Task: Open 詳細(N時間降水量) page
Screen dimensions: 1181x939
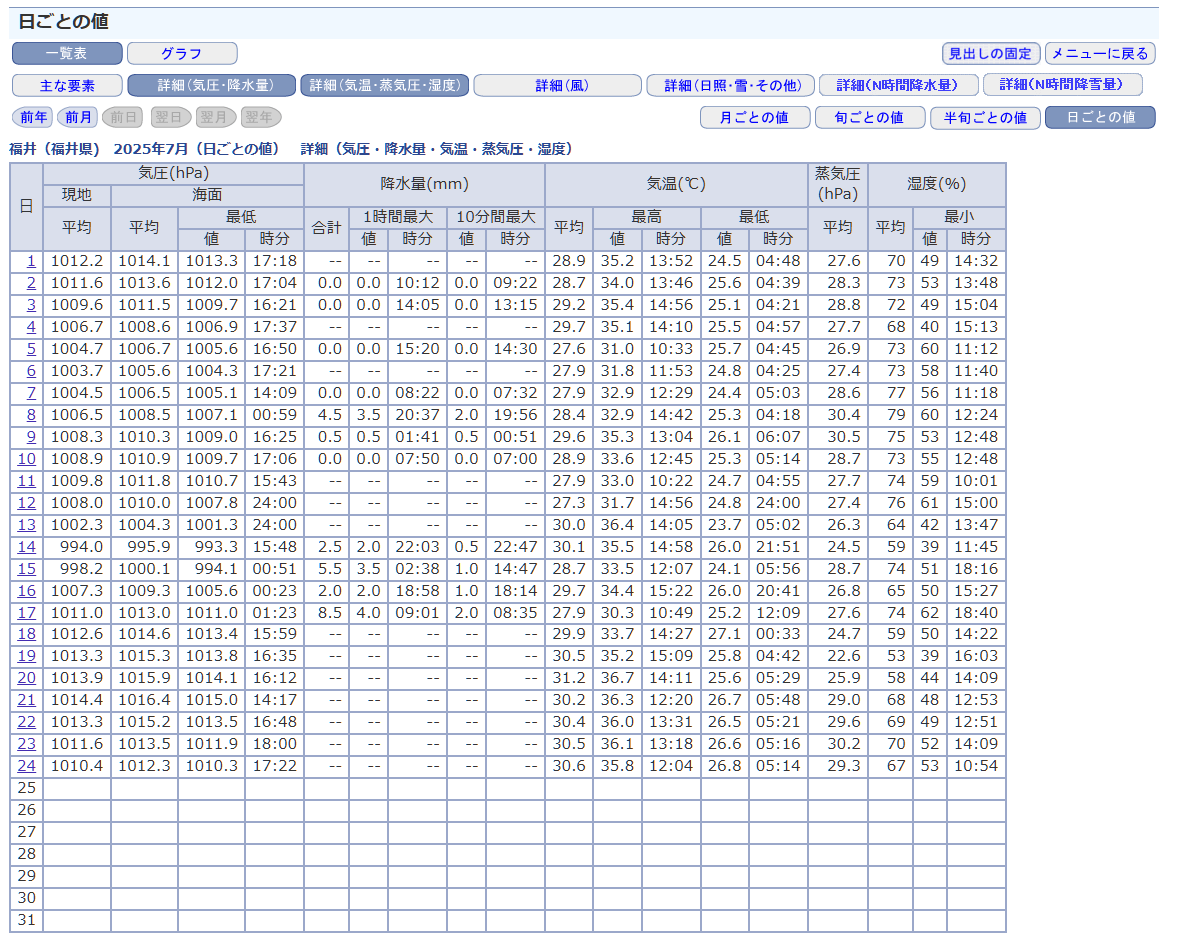Action: click(x=897, y=85)
